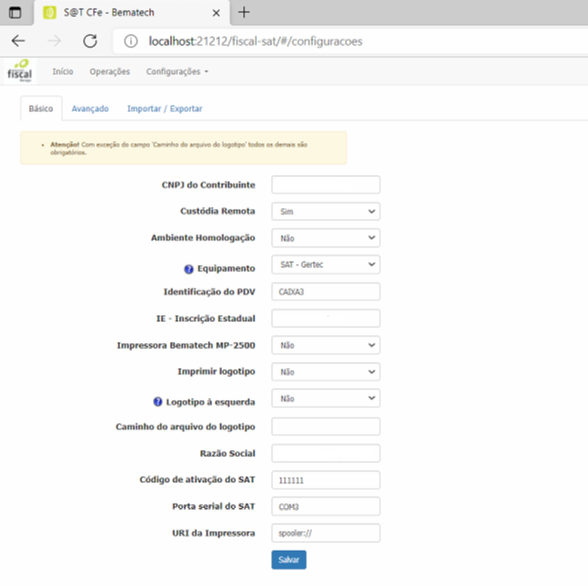588x586 pixels.
Task: Click the Equipamento help icon
Action: point(189,269)
